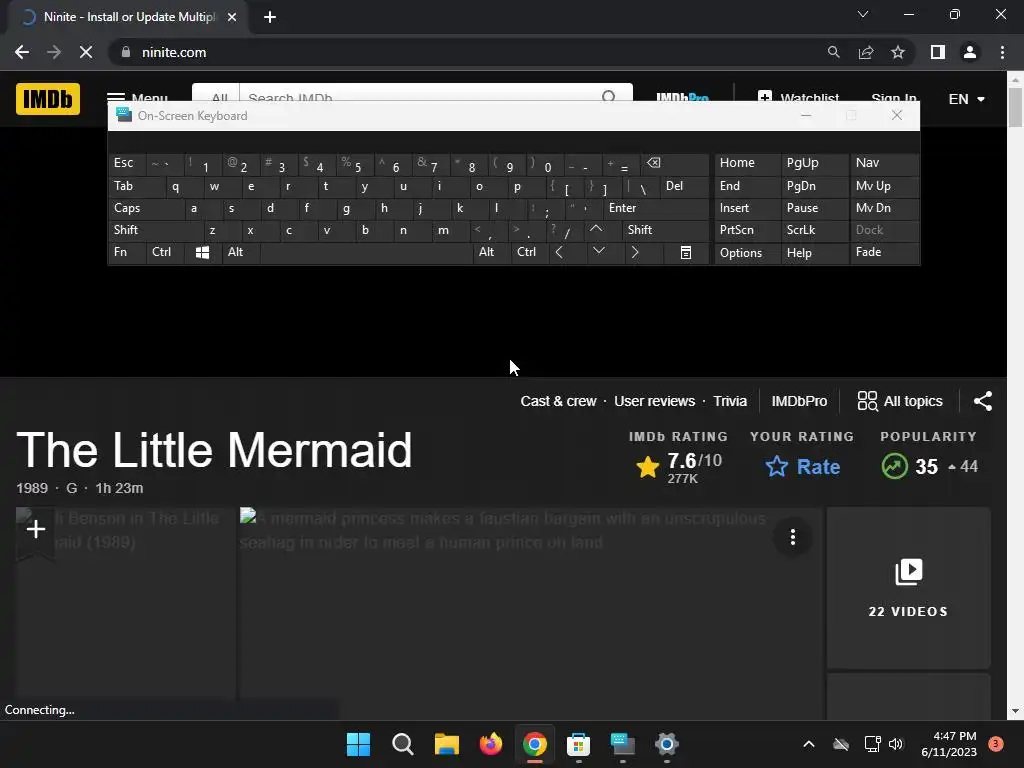Viewport: 1024px width, 768px height.
Task: Stop loading the page
Action: 86,52
